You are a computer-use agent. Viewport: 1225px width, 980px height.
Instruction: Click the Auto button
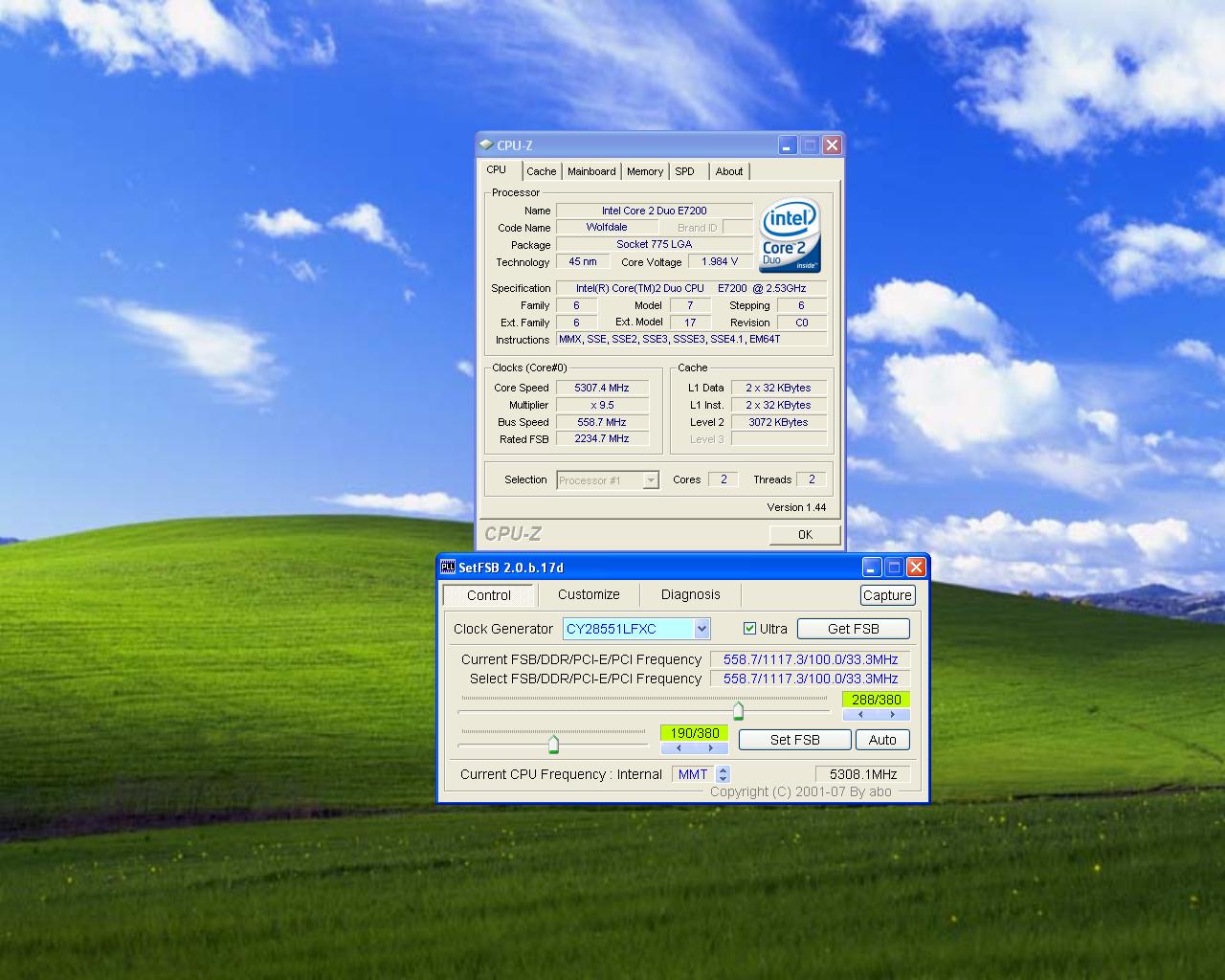click(882, 740)
